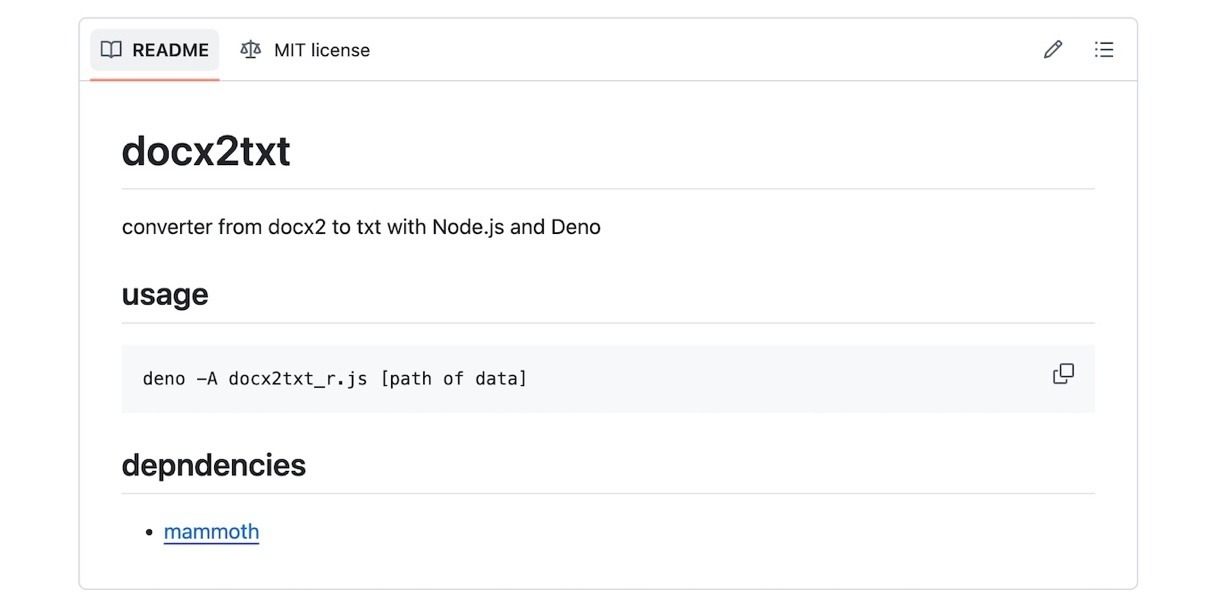This screenshot has height=610, width=1220.
Task: Click the [path of data] placeholder text
Action: click(453, 379)
